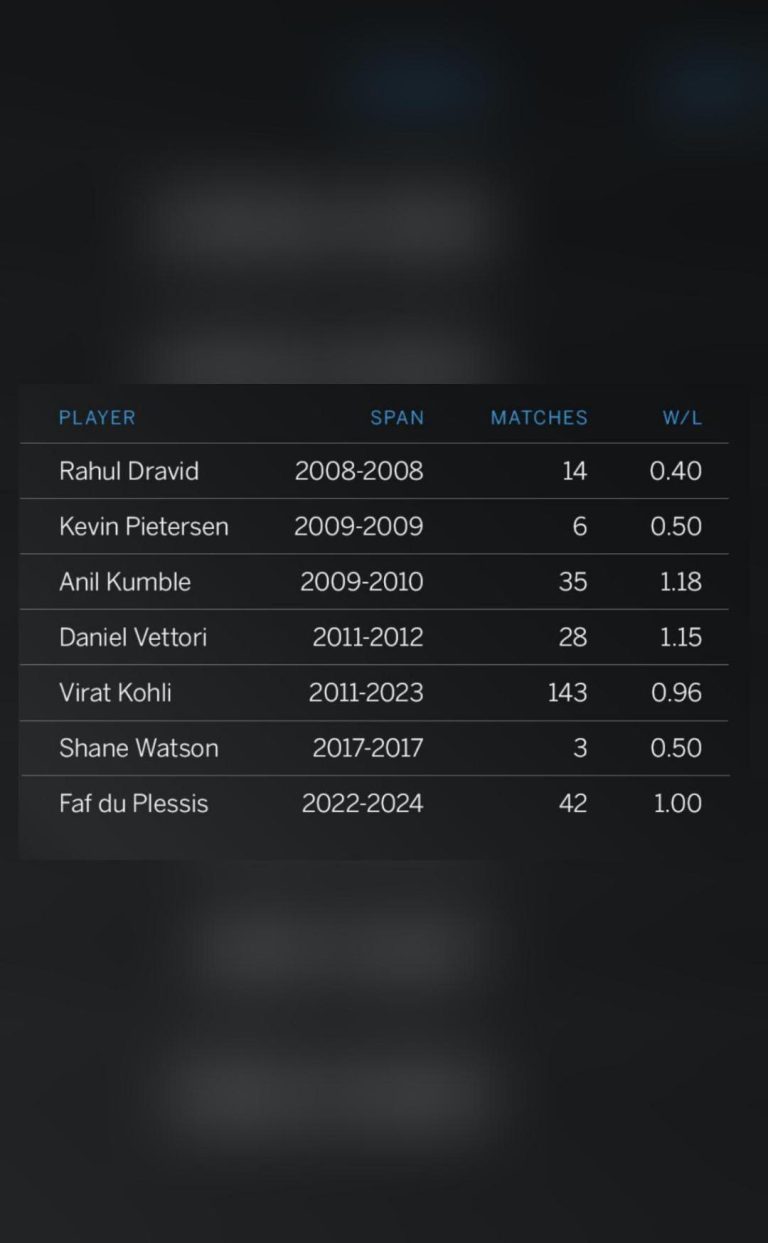Open Virat Kohli player entry
Viewport: 768px width, 1243px height.
[x=115, y=692]
